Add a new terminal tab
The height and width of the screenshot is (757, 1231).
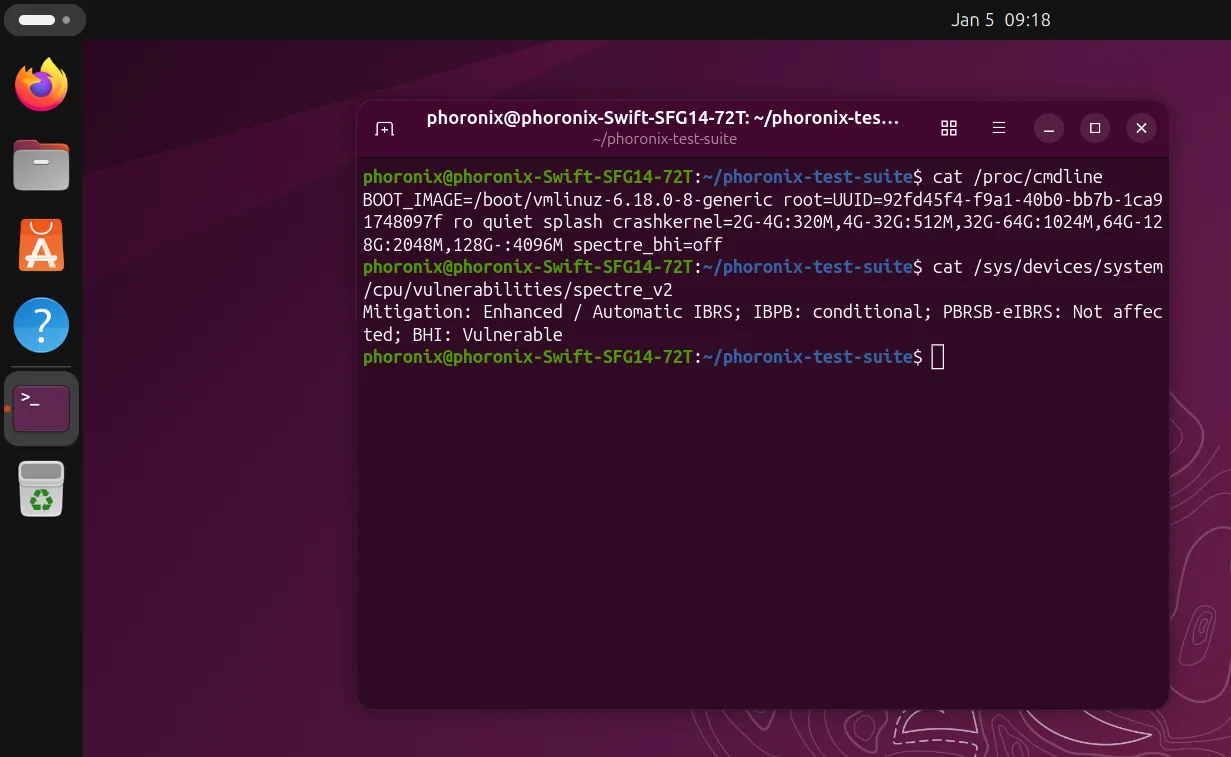384,128
